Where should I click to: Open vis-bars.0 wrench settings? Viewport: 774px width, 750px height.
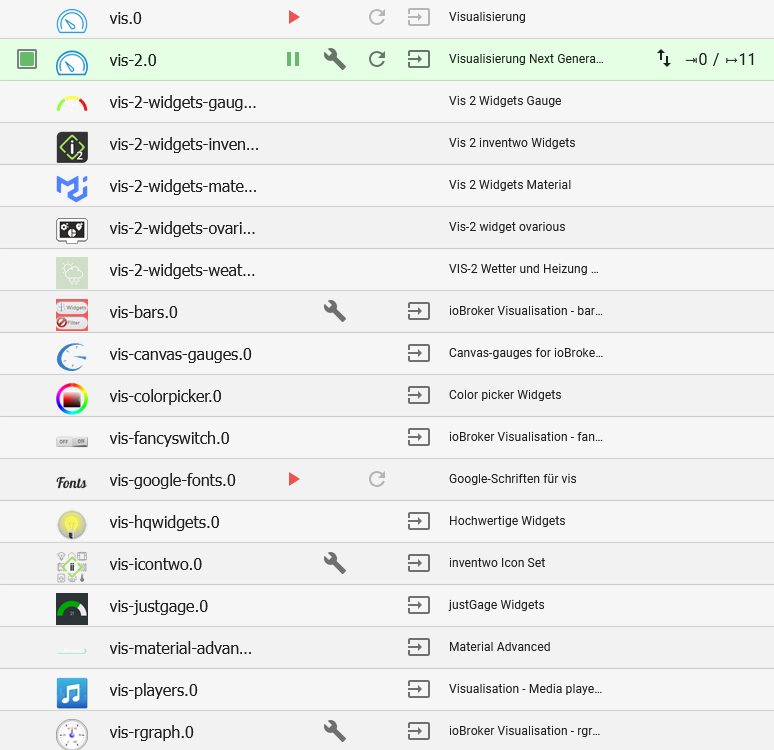335,311
